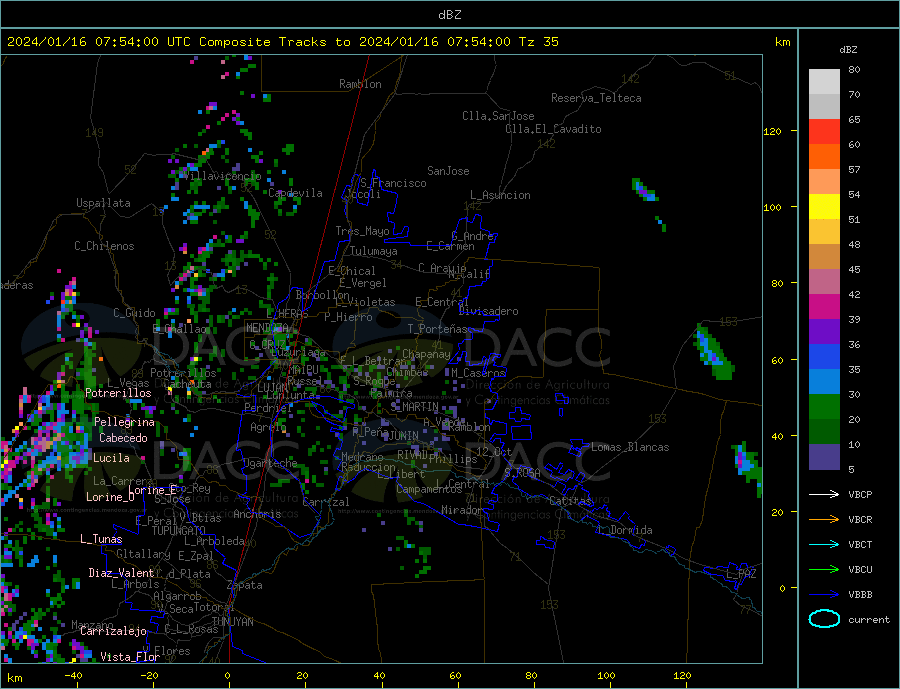Viewport: 900px width, 689px height.
Task: Select the red swatch in dBZ scale
Action: [824, 131]
